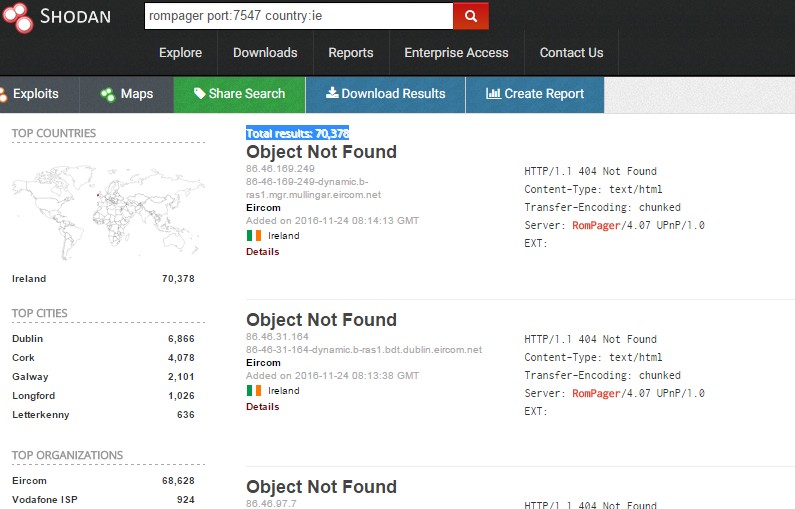The width and height of the screenshot is (795, 509).
Task: Go to Reports in navigation
Action: tap(351, 53)
